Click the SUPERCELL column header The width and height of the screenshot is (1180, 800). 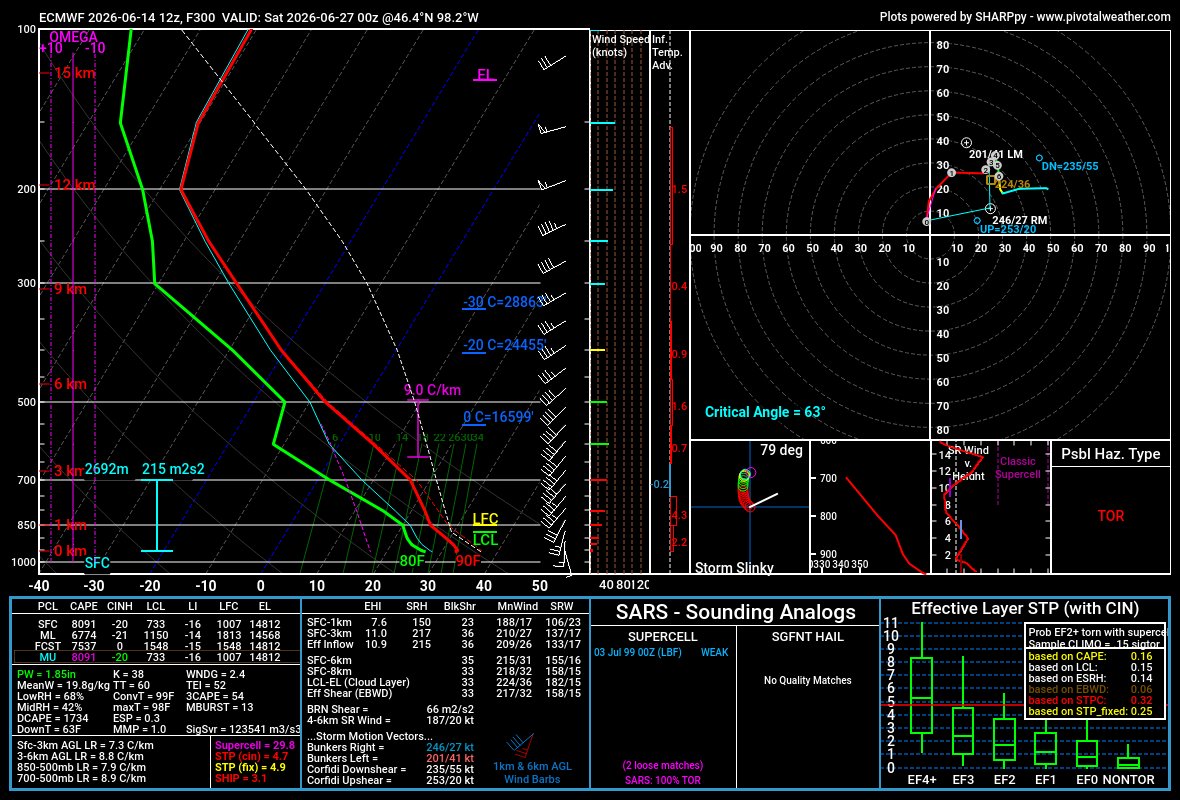pos(662,637)
